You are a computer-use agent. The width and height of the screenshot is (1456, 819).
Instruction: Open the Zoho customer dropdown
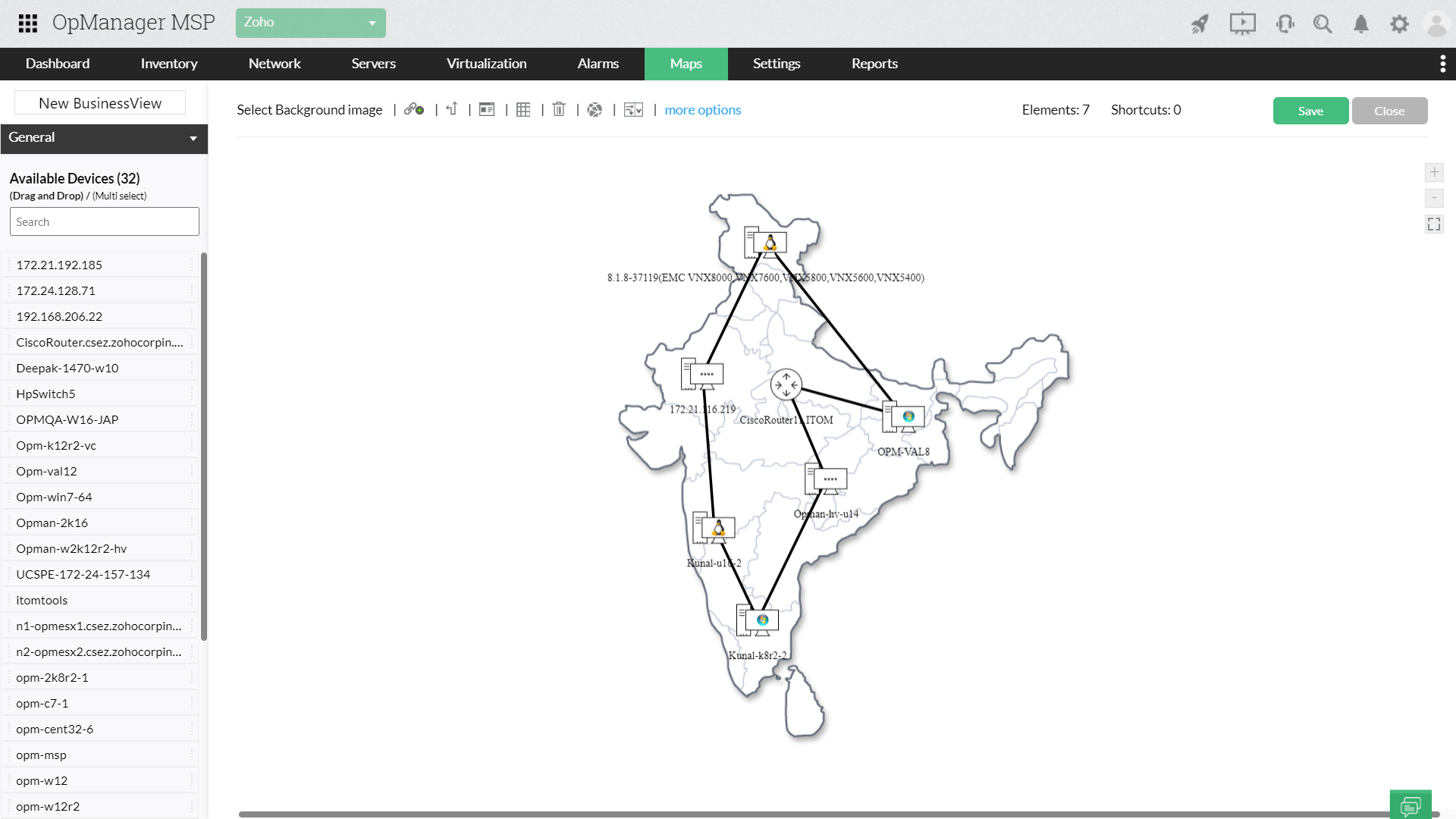tap(310, 23)
